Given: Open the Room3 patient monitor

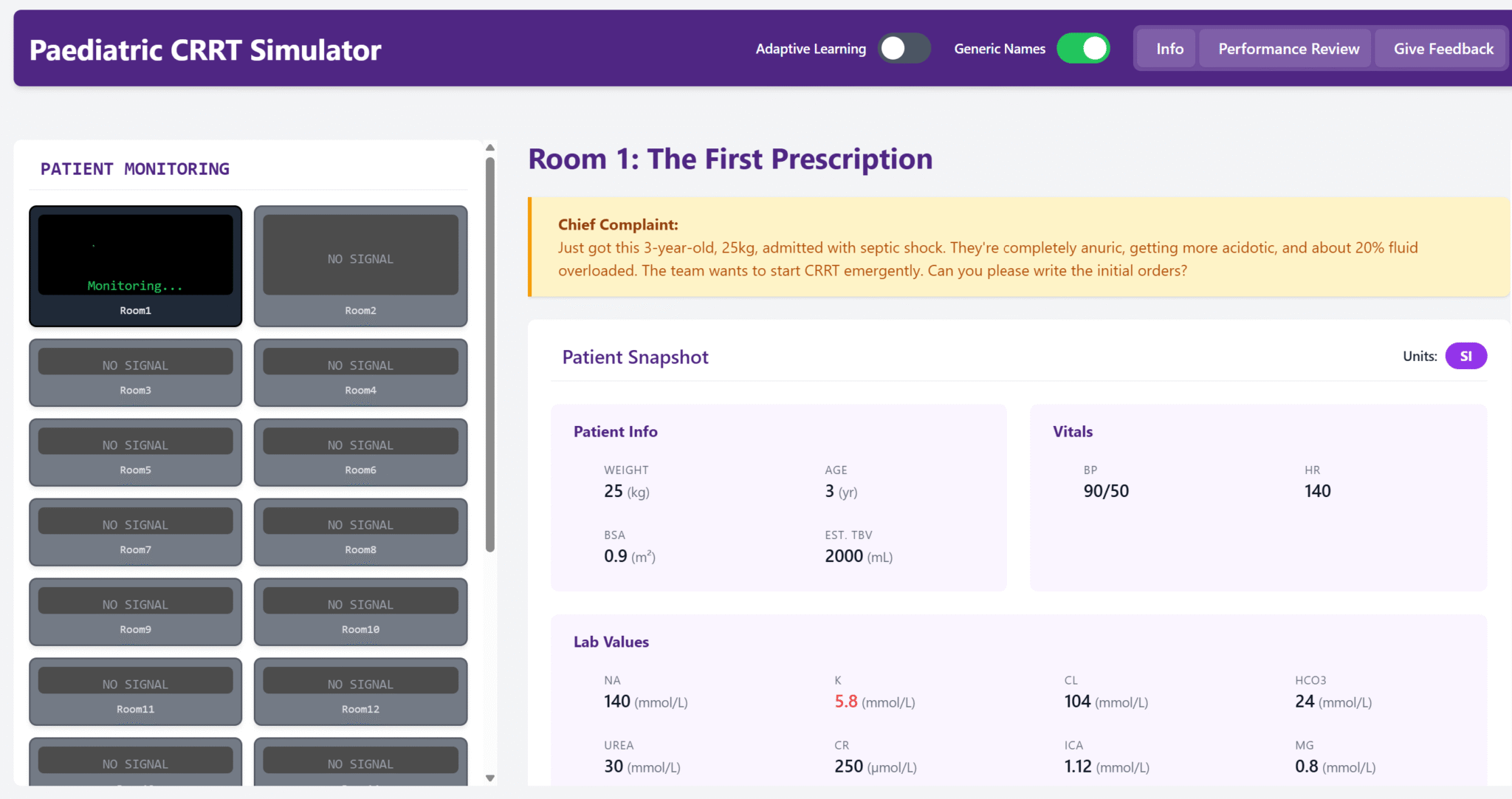Looking at the screenshot, I should (135, 372).
